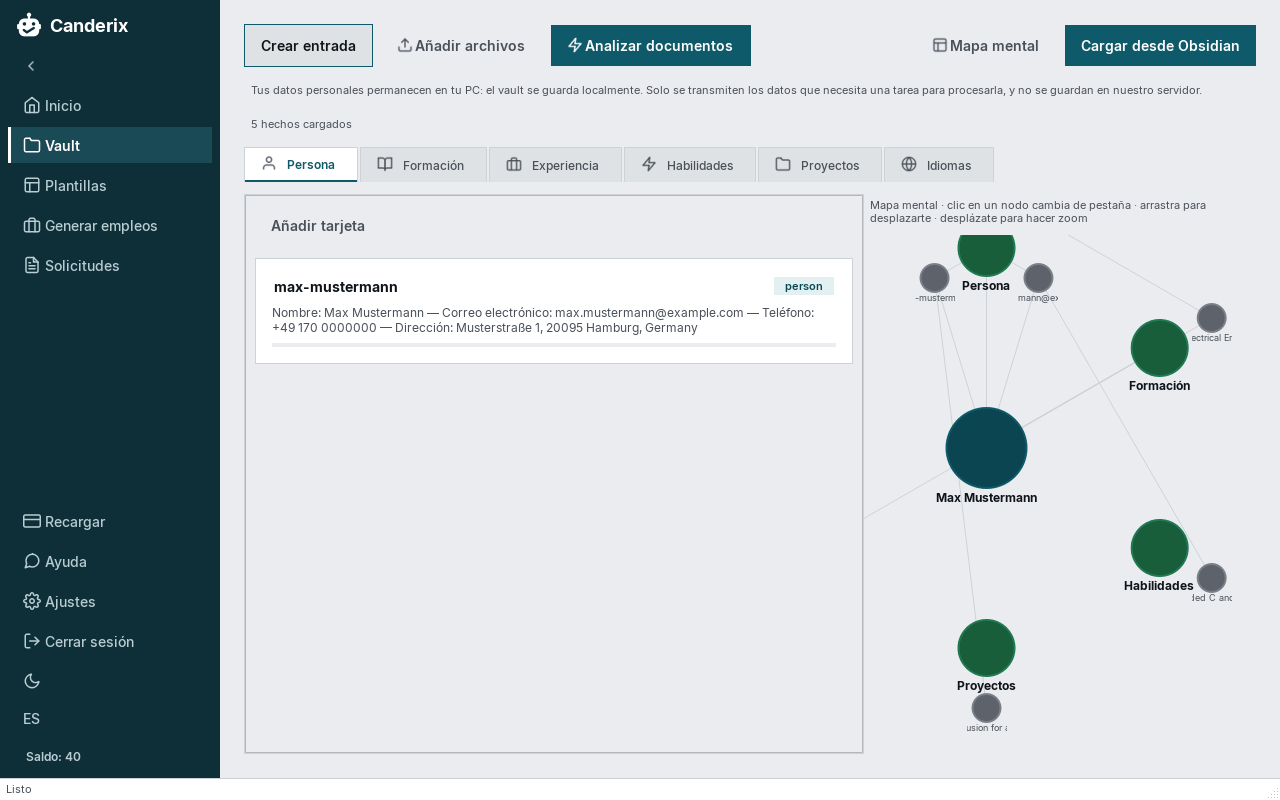Click the 5 hechos cargados text
Viewport: 1280px width, 800px height.
tap(301, 124)
